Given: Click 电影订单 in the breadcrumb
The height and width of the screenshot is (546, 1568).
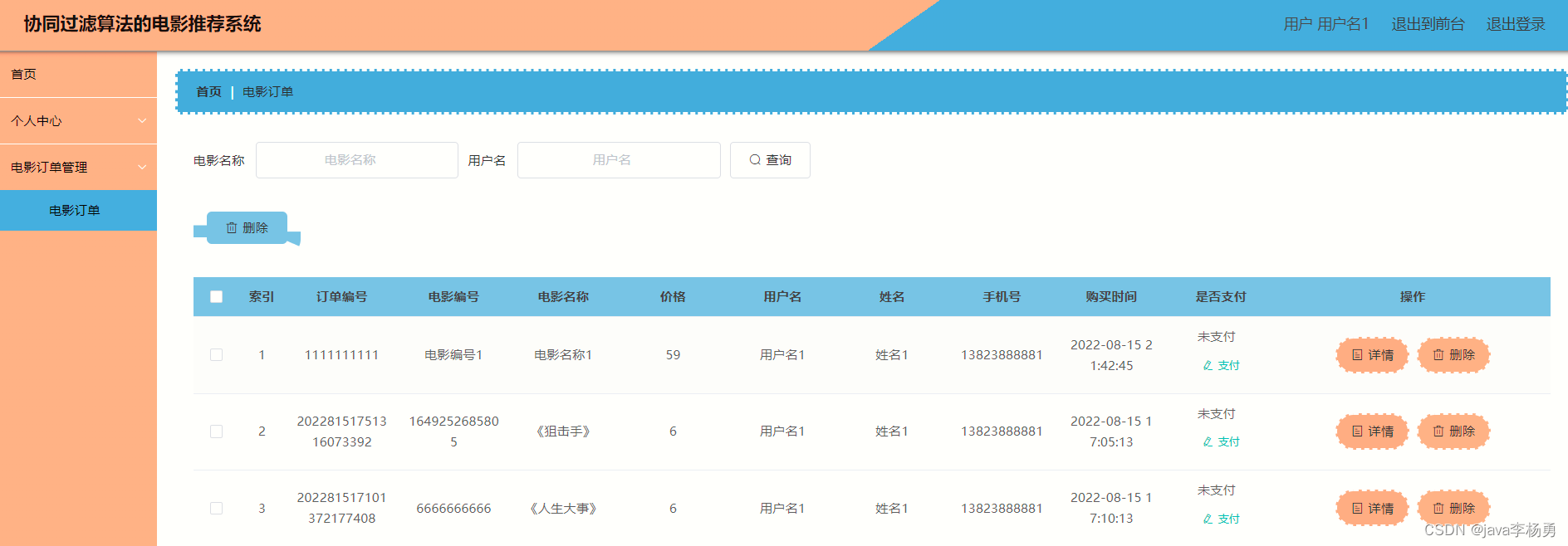Looking at the screenshot, I should pyautogui.click(x=267, y=92).
